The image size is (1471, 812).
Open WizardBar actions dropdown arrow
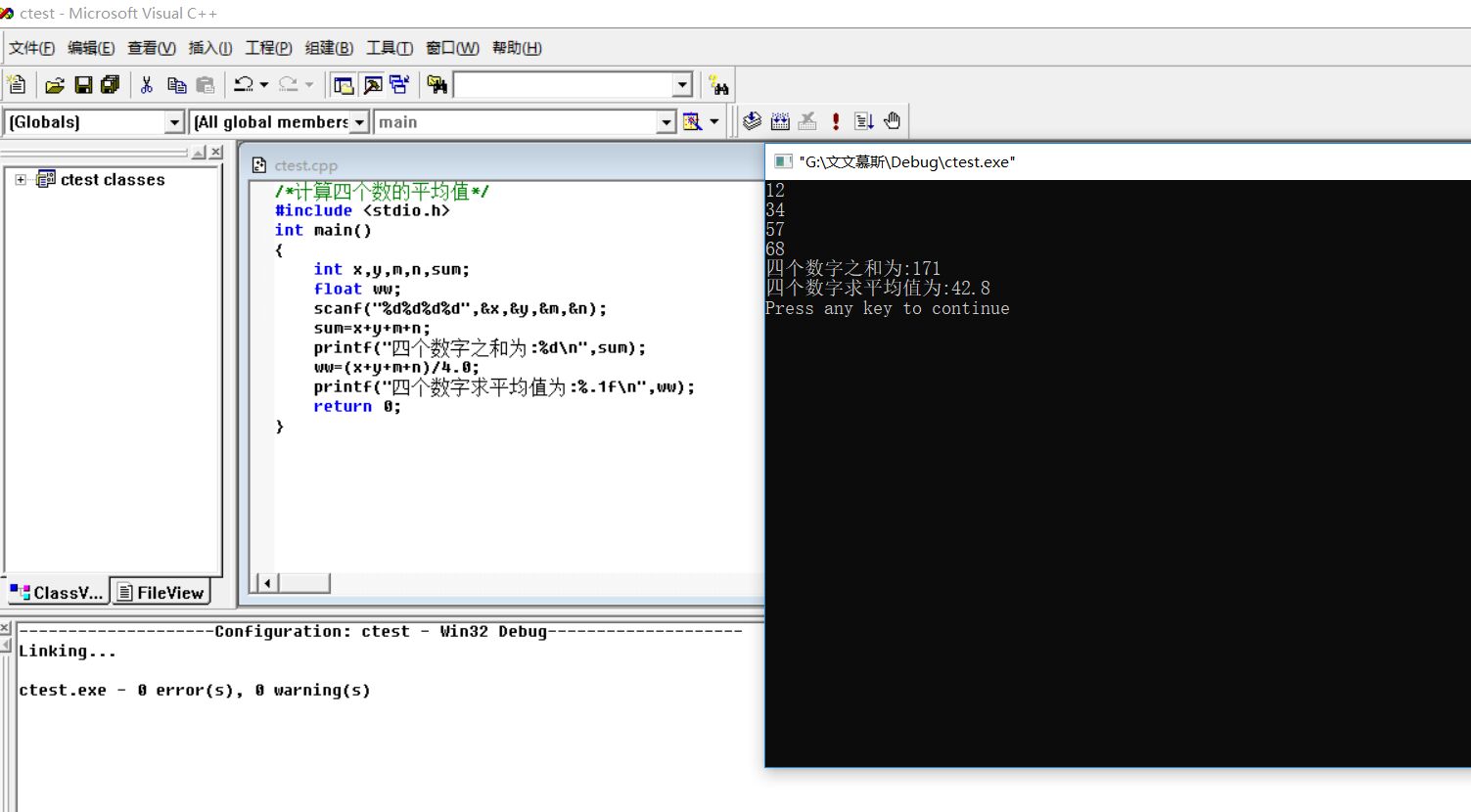pos(714,121)
